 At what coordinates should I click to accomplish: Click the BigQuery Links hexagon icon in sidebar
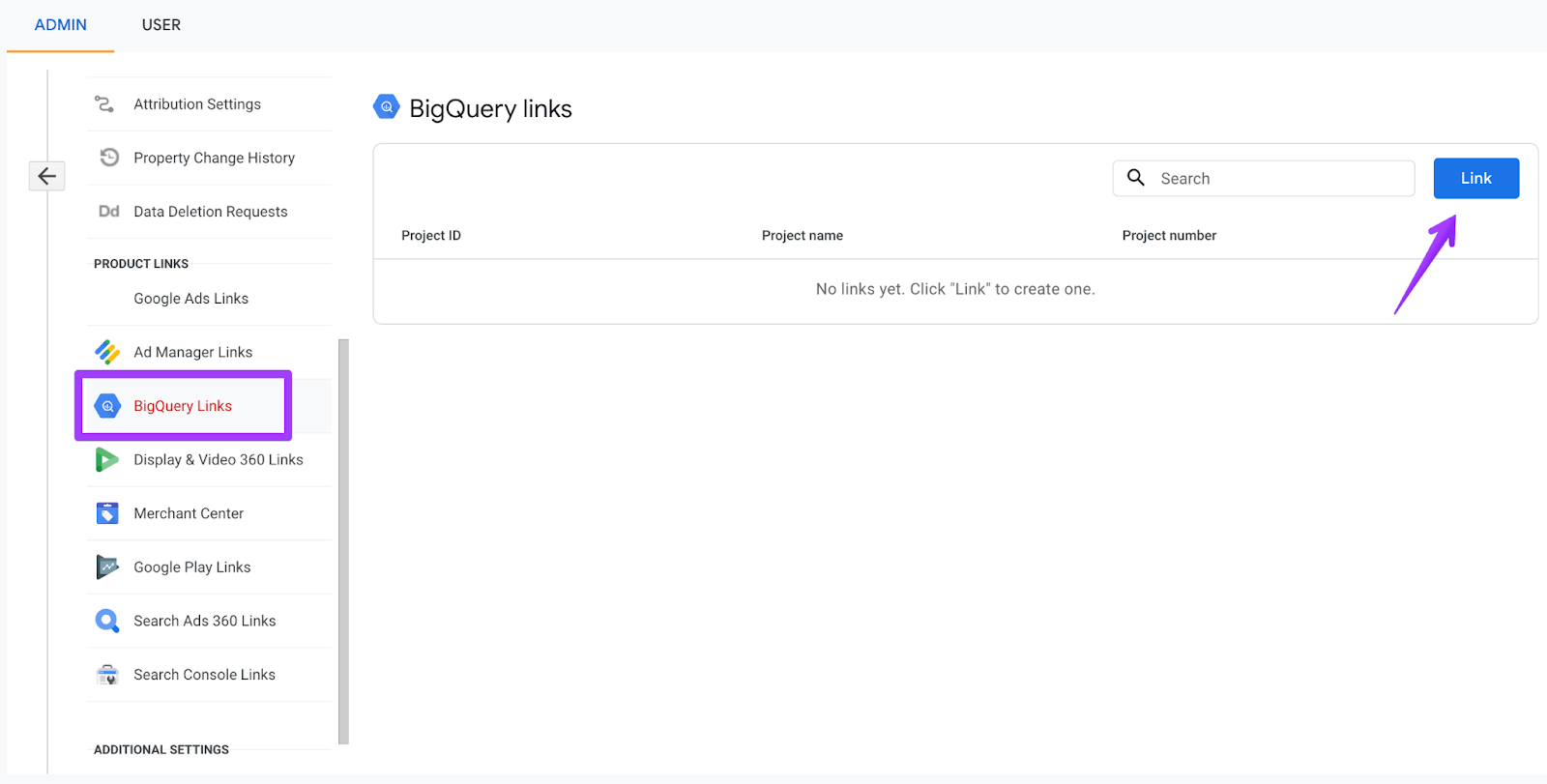[107, 406]
